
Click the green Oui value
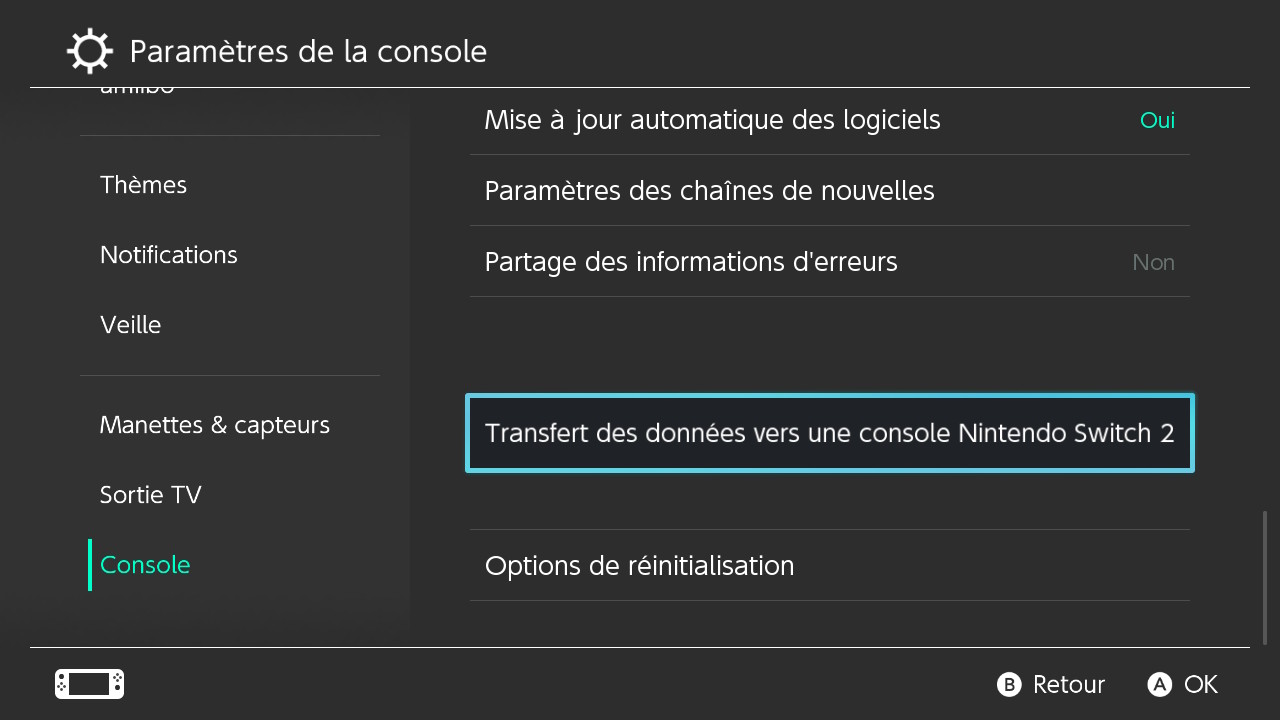click(1157, 121)
